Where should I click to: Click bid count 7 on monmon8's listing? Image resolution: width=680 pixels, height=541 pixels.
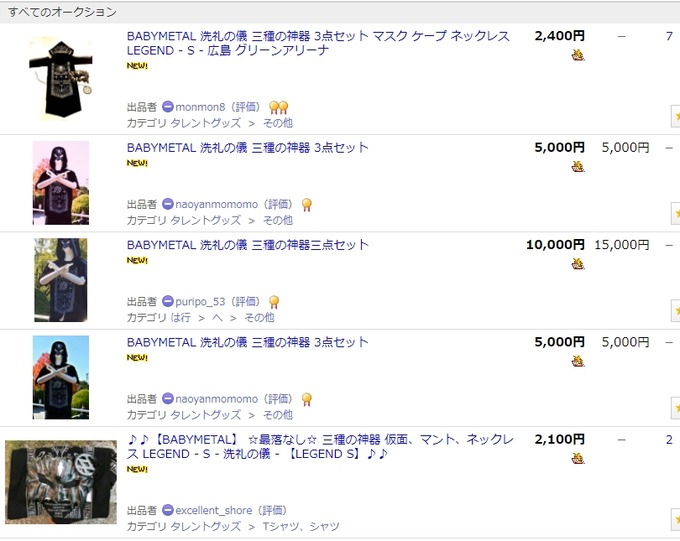click(669, 36)
